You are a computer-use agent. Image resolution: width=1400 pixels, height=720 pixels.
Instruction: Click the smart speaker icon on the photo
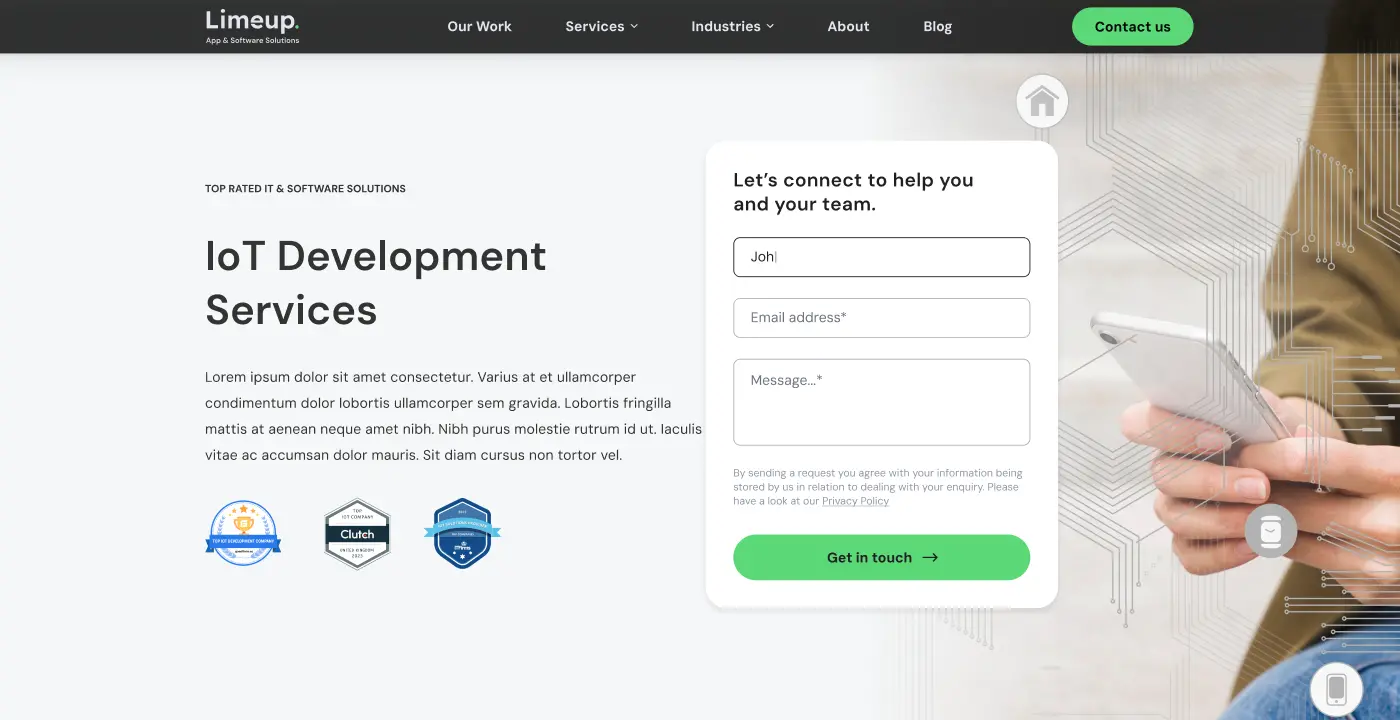tap(1270, 531)
